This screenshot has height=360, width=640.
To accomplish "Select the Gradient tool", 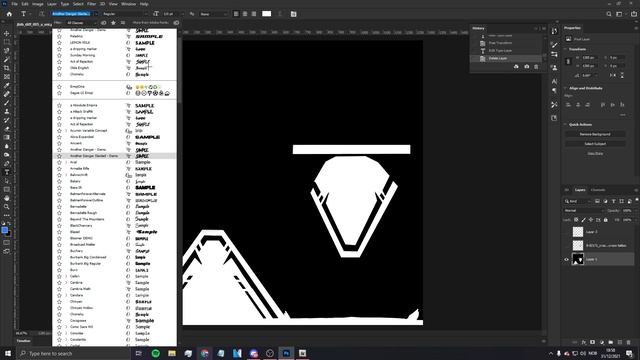I will pyautogui.click(x=7, y=138).
